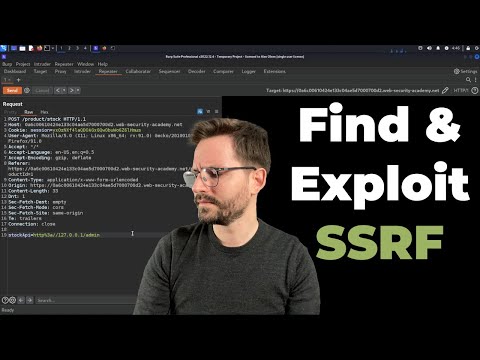Switch to workspace 4
The height and width of the screenshot is (360, 480).
pyautogui.click(x=85, y=48)
